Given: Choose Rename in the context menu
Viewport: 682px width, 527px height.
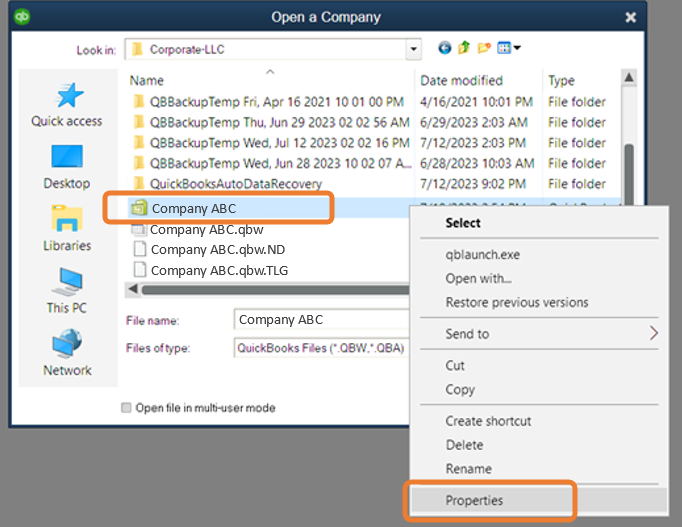Looking at the screenshot, I should [468, 469].
